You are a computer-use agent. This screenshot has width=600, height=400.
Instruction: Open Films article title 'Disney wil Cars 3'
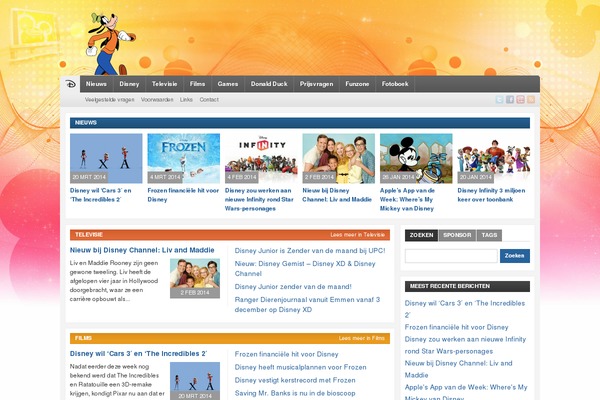tap(139, 353)
